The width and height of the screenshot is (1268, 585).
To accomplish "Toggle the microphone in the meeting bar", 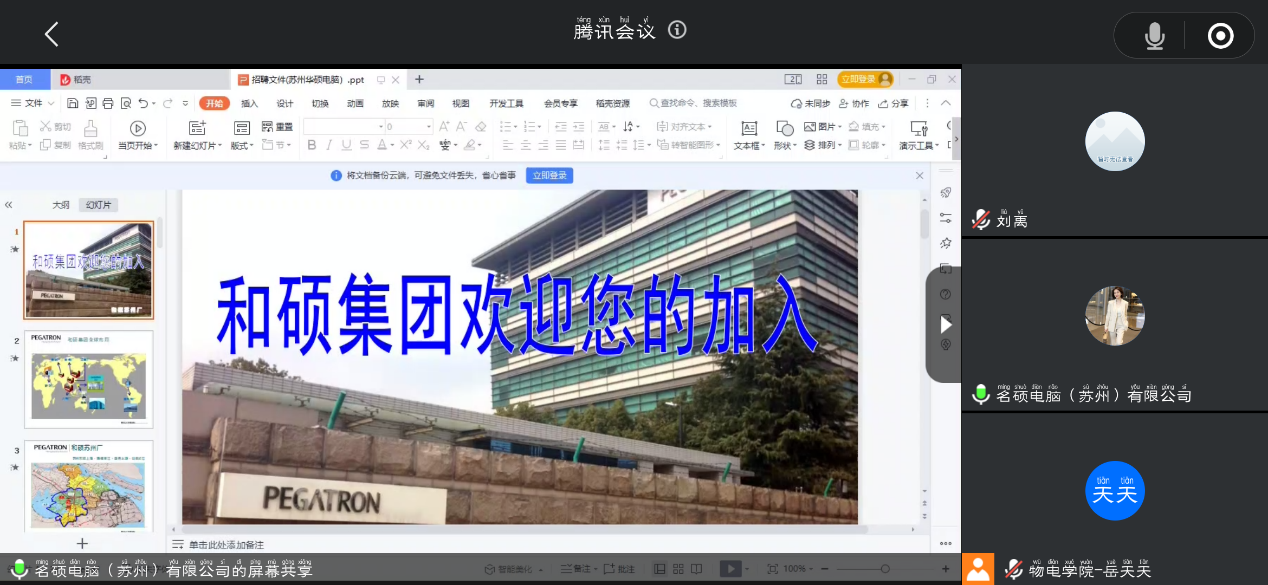I will pos(1154,37).
